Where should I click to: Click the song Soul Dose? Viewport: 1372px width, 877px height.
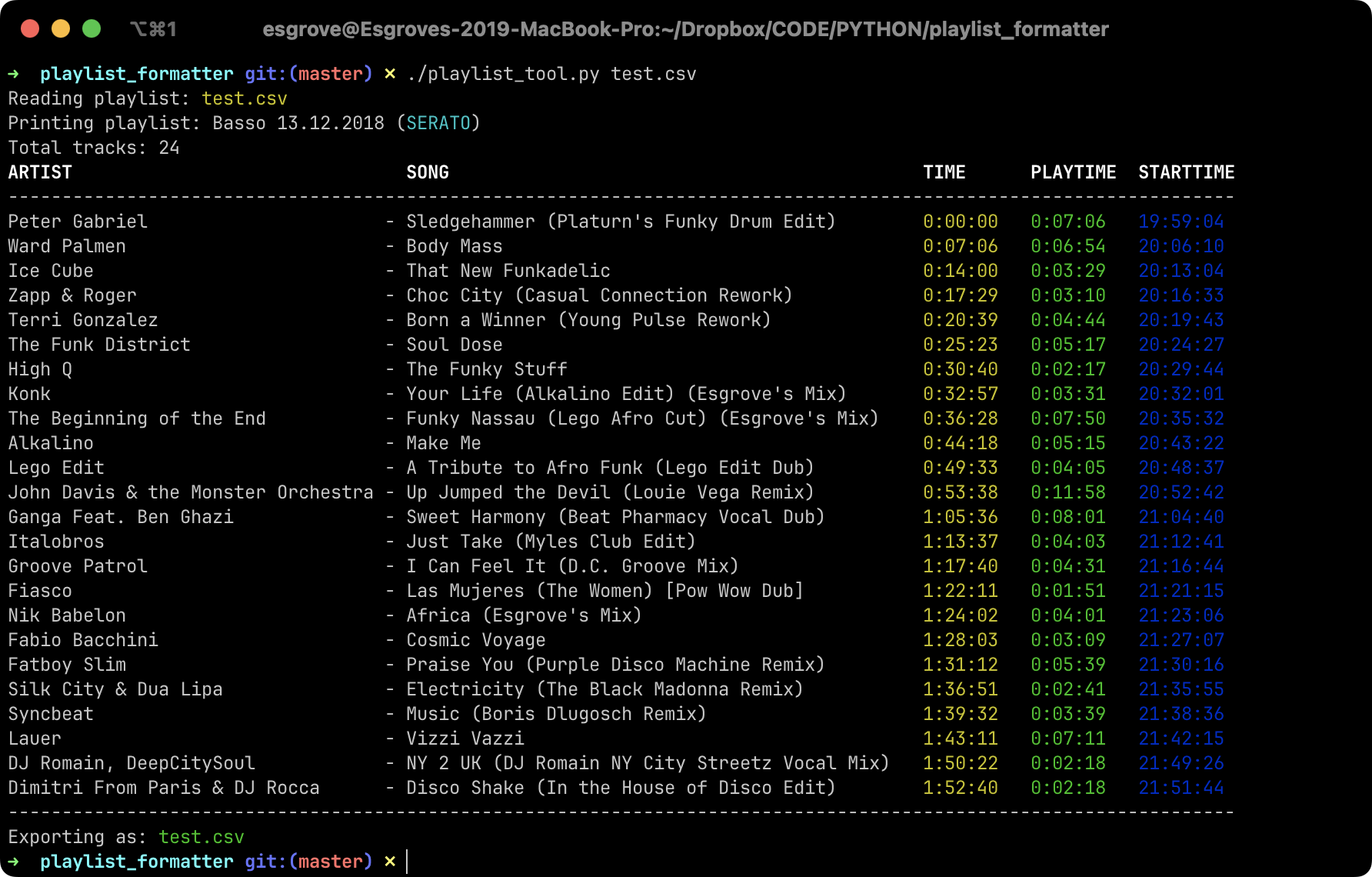click(455, 345)
